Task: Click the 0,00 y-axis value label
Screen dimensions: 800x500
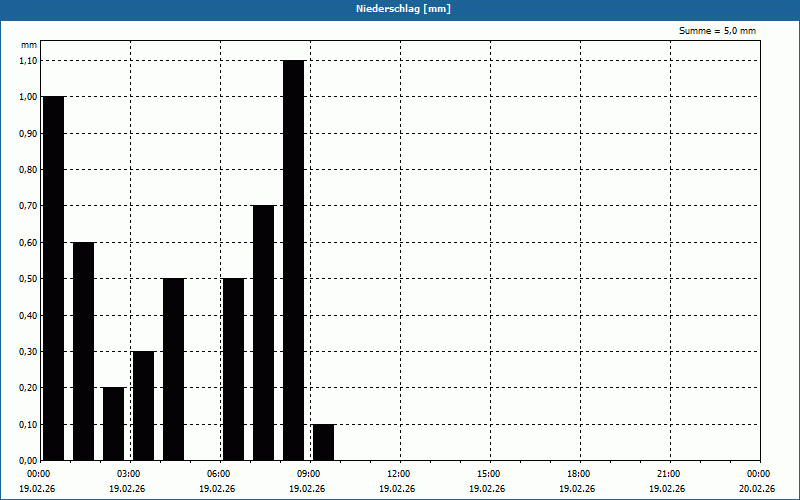Action: [x=28, y=461]
